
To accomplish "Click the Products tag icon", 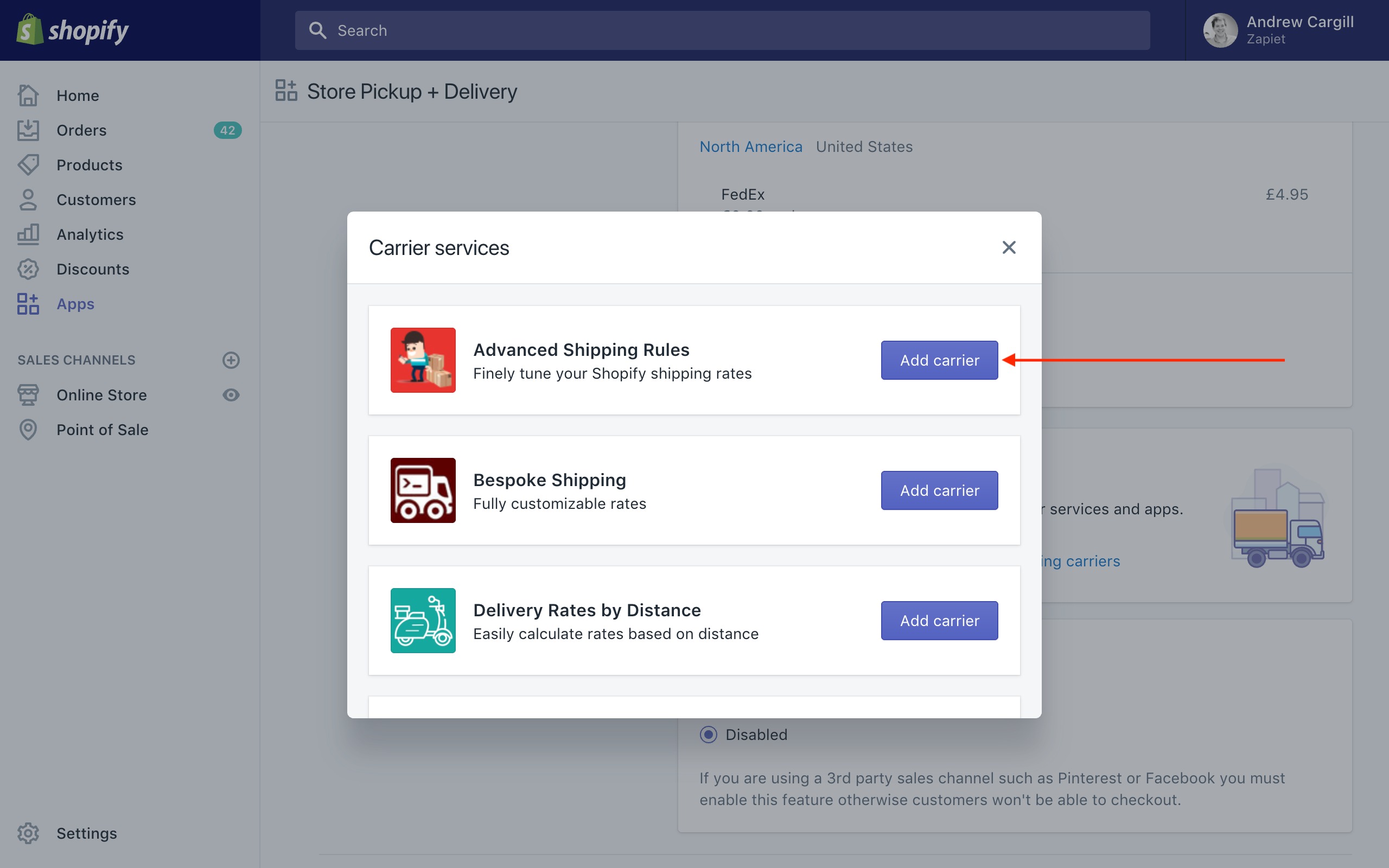I will coord(28,165).
